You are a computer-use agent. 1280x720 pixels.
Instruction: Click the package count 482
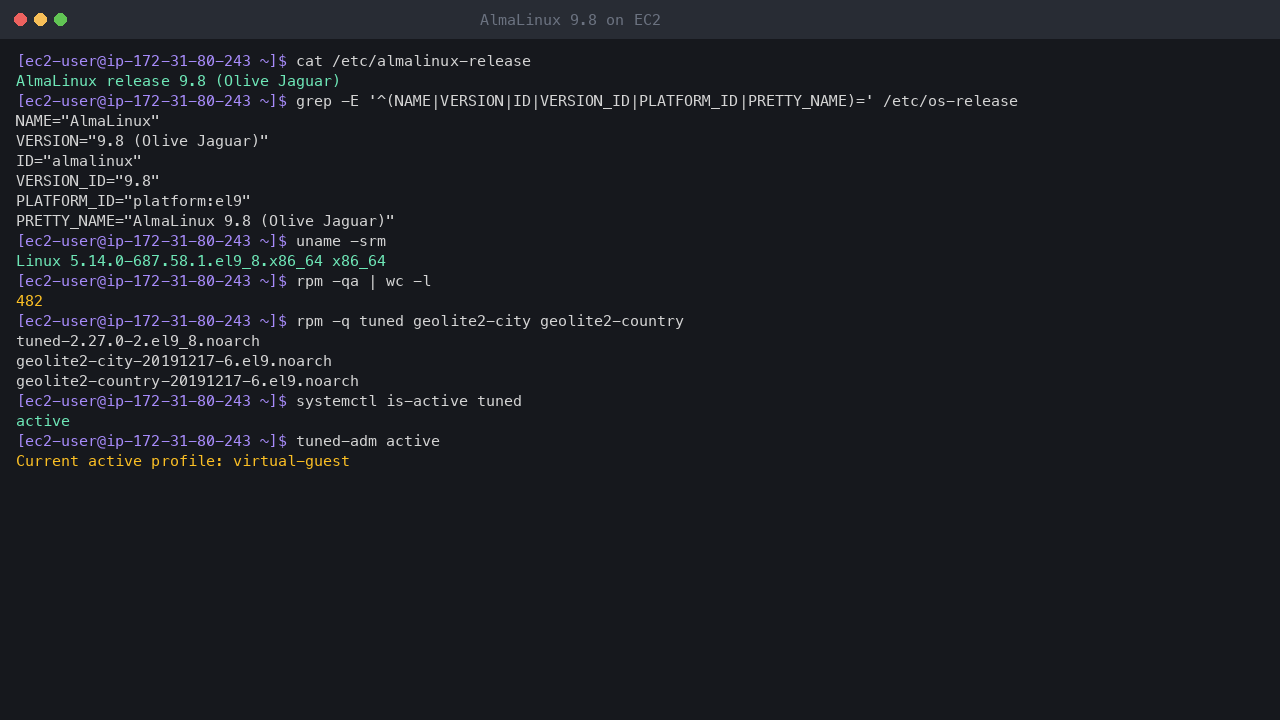pyautogui.click(x=29, y=301)
